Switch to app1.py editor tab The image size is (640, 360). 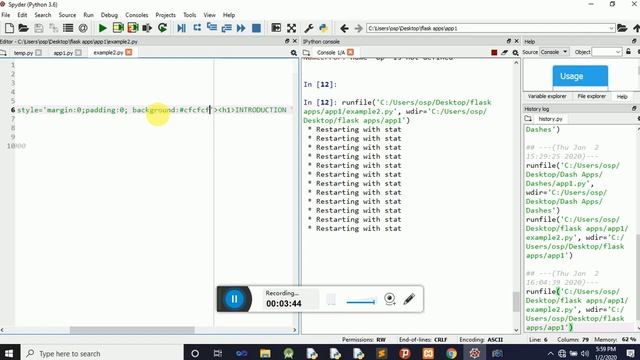[x=63, y=53]
